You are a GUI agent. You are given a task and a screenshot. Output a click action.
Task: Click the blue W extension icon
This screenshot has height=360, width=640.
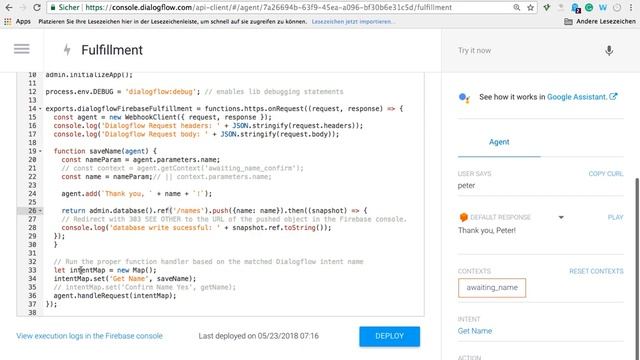tap(603, 7)
